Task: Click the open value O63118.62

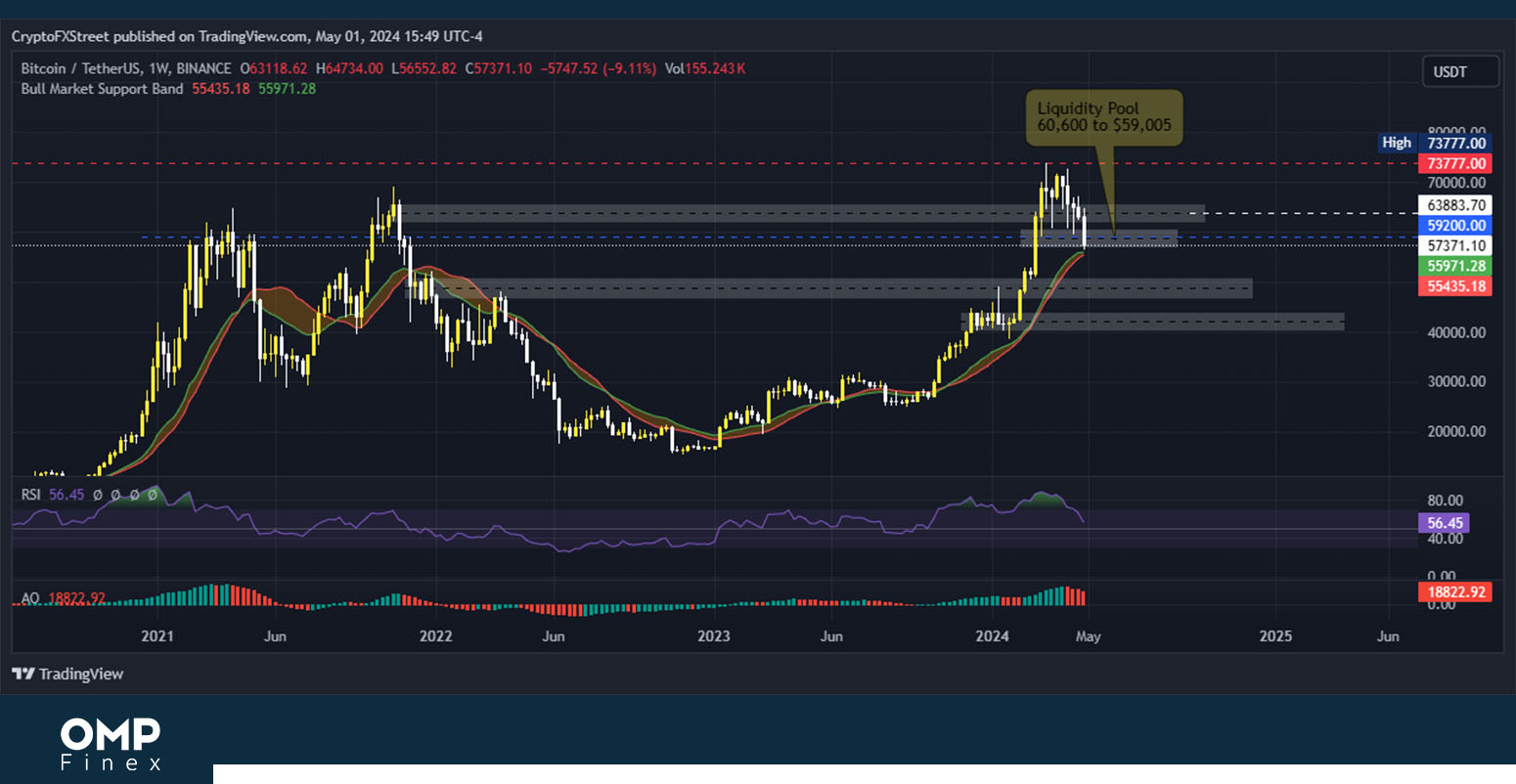Action: [x=273, y=68]
